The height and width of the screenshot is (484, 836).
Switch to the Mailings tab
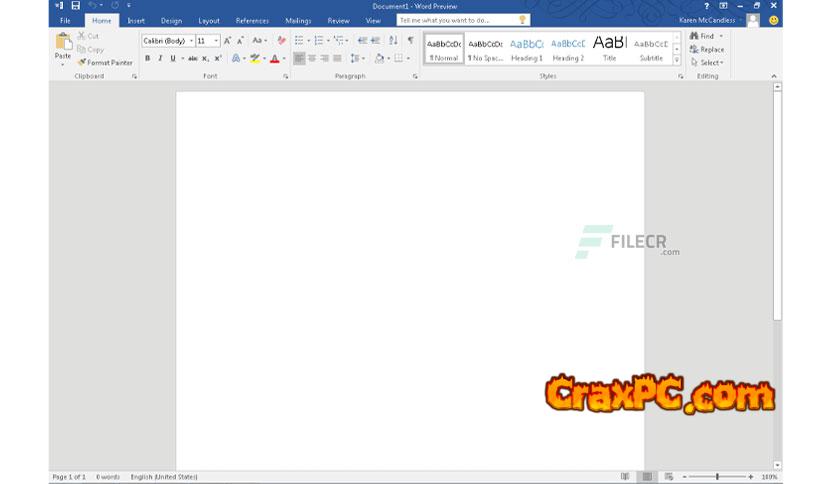298,20
